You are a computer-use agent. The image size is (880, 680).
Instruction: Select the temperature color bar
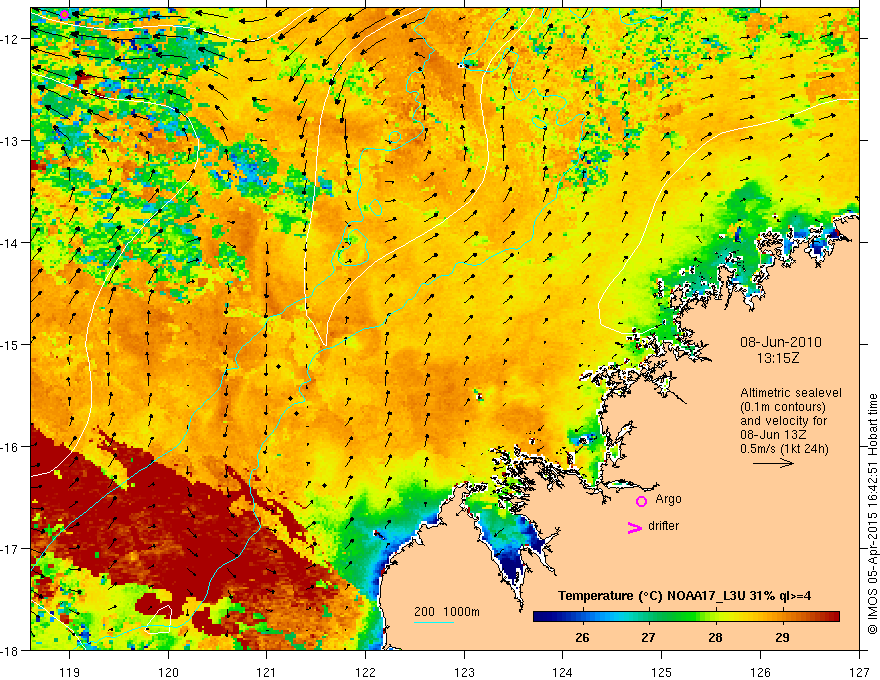686,617
